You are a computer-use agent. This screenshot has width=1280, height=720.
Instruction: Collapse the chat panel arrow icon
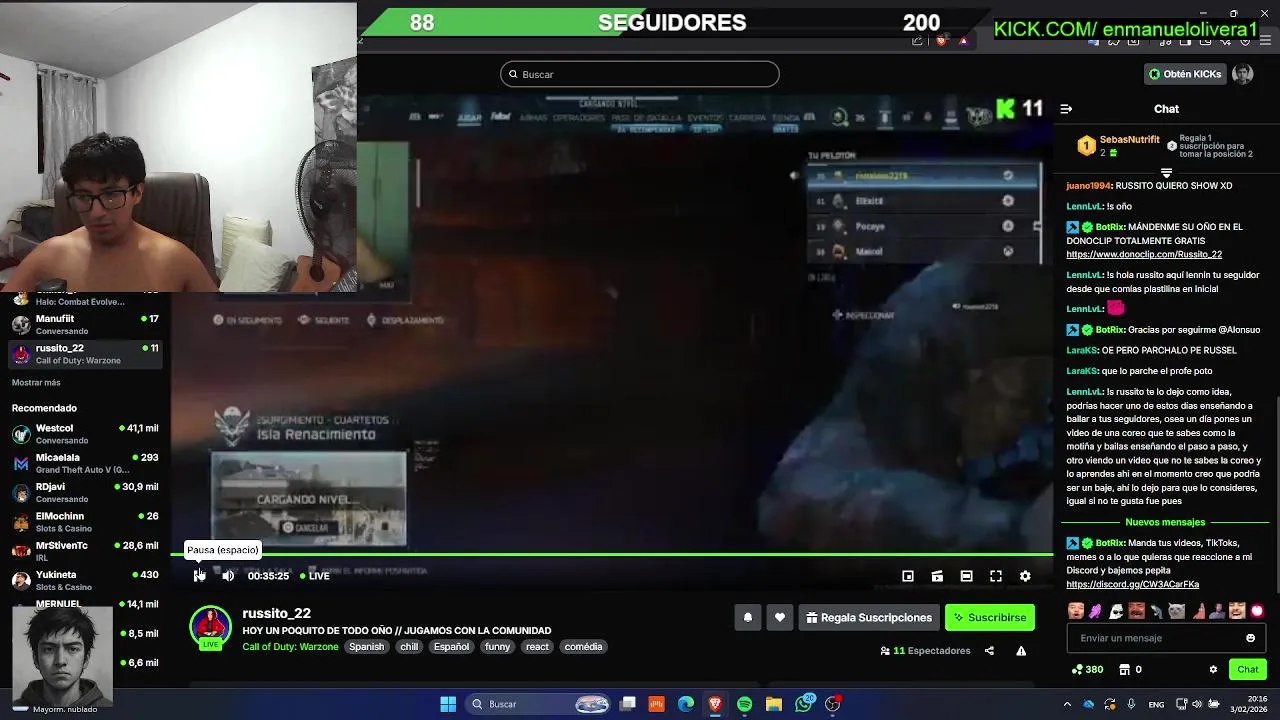[1066, 109]
